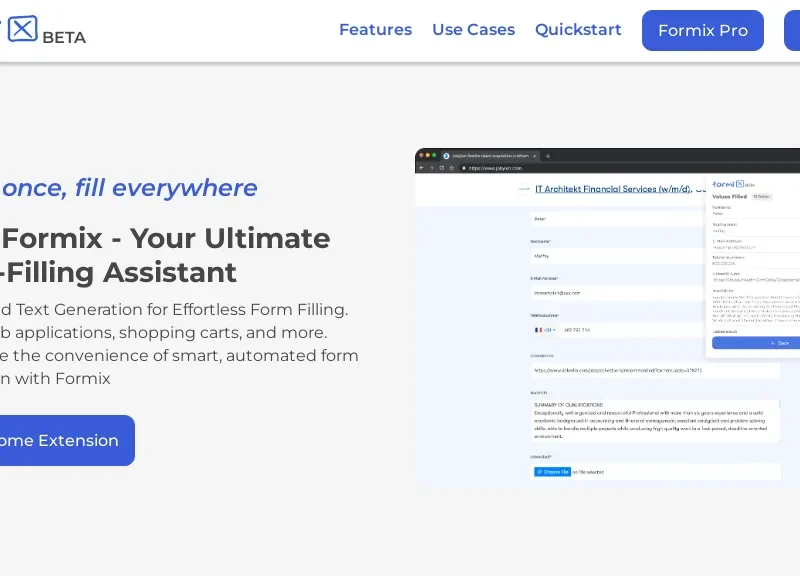Open the Quickstart link
Screen dimensions: 800x576
point(578,30)
